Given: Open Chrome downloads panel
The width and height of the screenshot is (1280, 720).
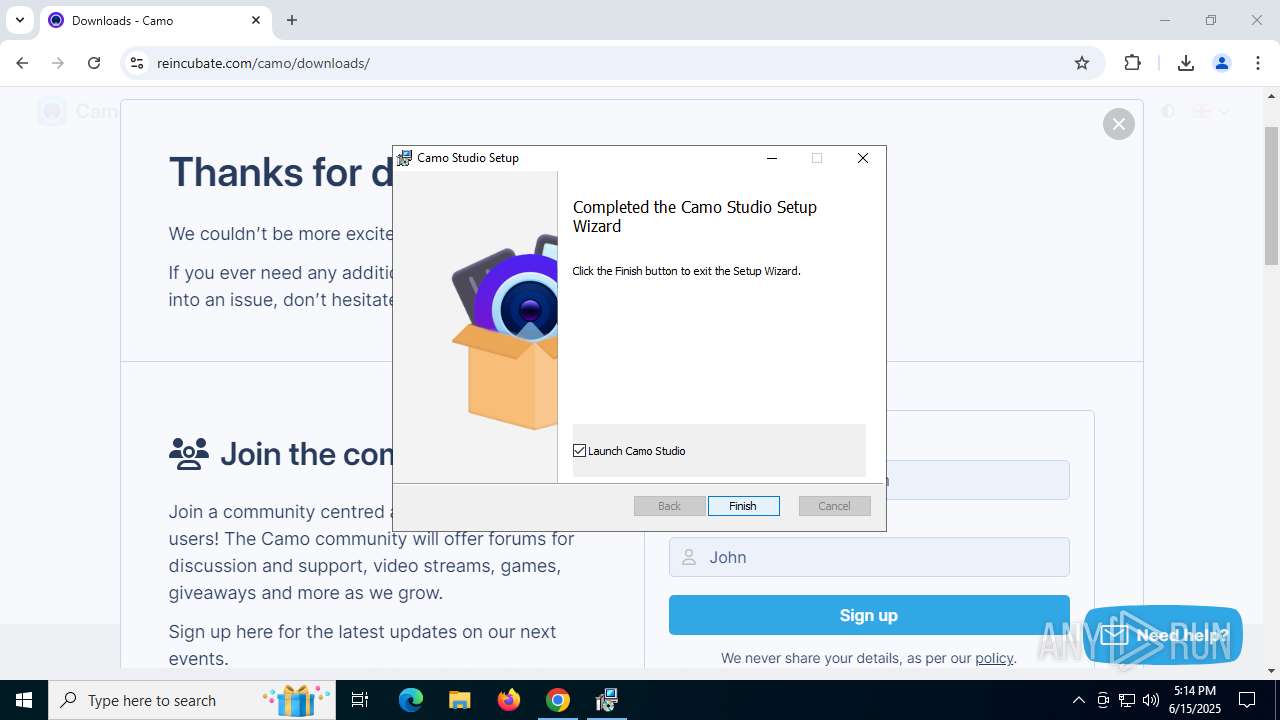Looking at the screenshot, I should 1186,63.
